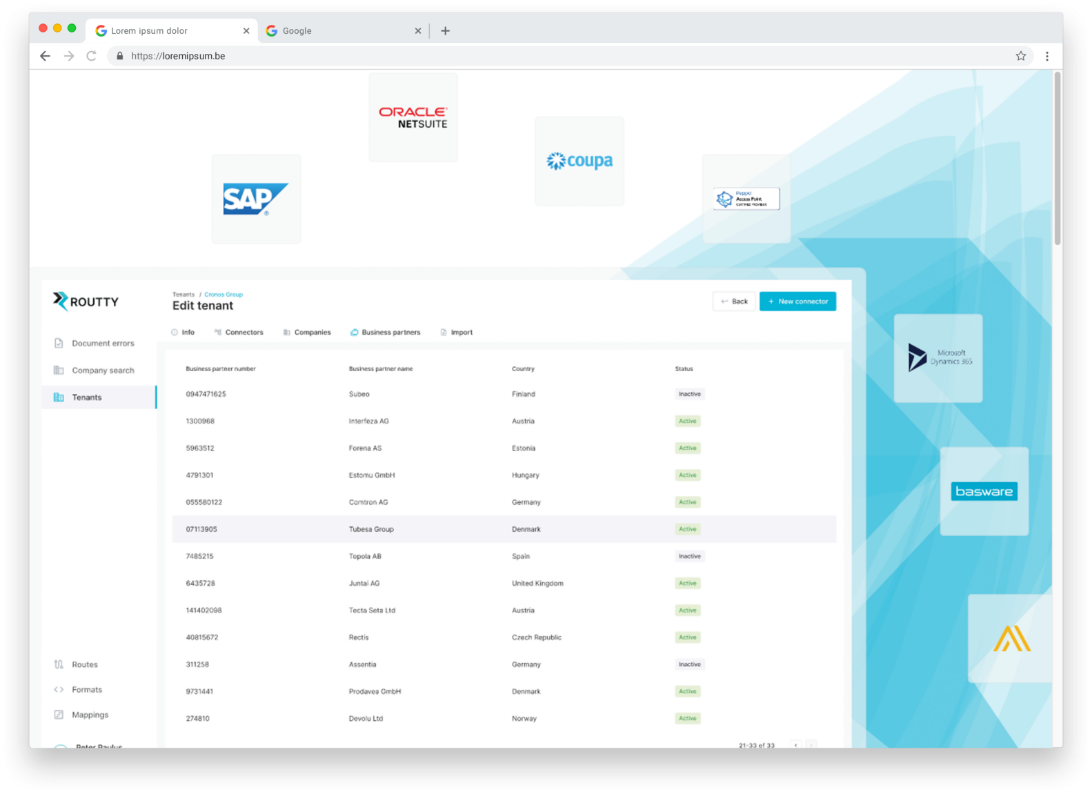This screenshot has width=1092, height=794.
Task: Switch to the Info tab
Action: tap(183, 332)
